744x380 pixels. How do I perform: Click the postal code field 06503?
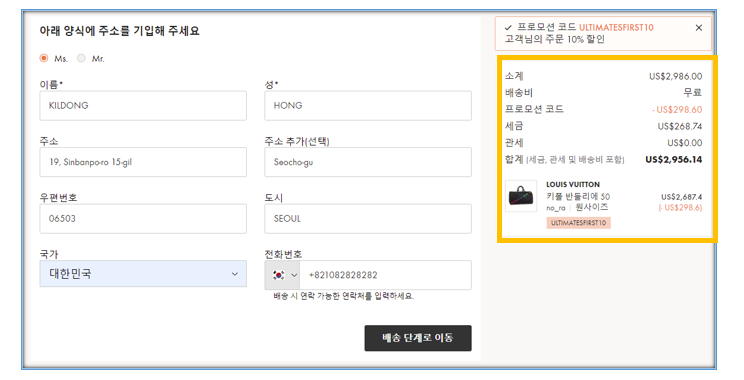pos(143,219)
